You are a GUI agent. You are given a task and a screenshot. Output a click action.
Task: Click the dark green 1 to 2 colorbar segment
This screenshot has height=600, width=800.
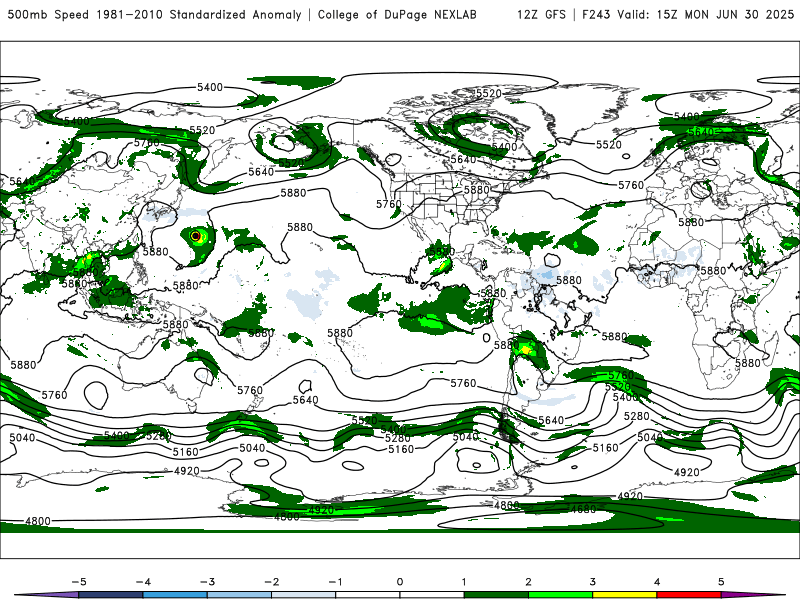click(x=496, y=595)
